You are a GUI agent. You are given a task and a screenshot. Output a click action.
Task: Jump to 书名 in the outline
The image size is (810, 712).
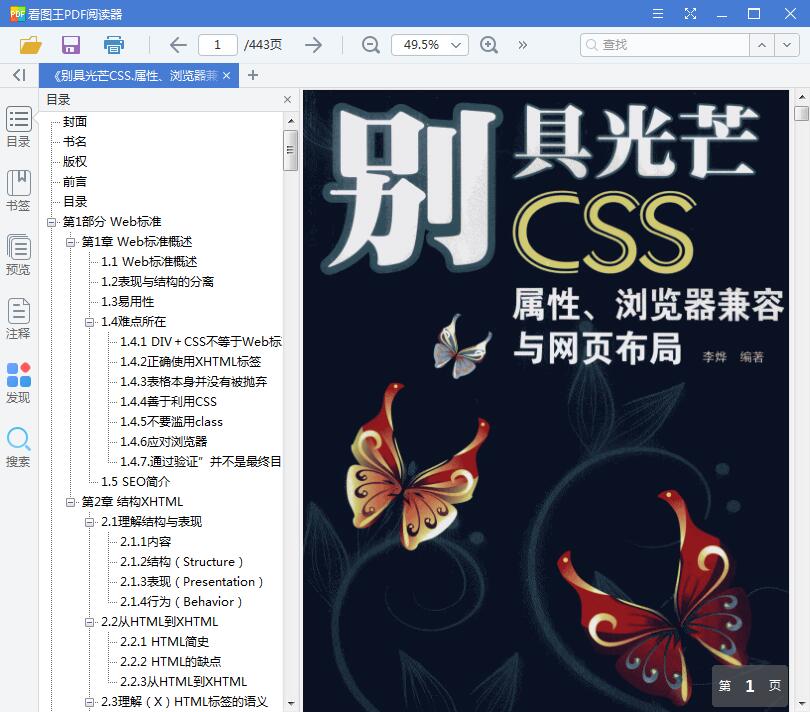(x=75, y=142)
